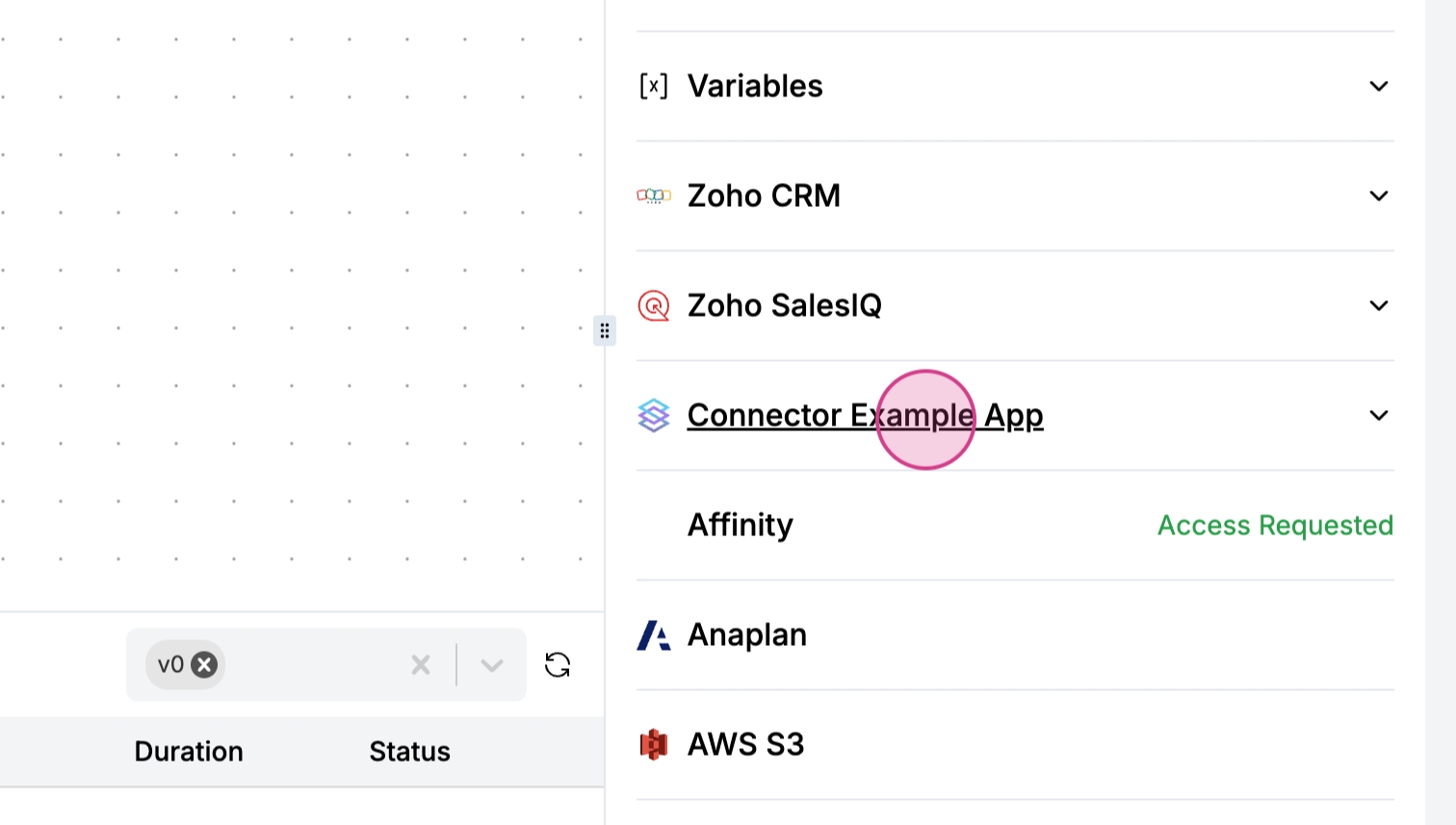
Task: Expand the Connector Example App chevron
Action: tap(1379, 416)
